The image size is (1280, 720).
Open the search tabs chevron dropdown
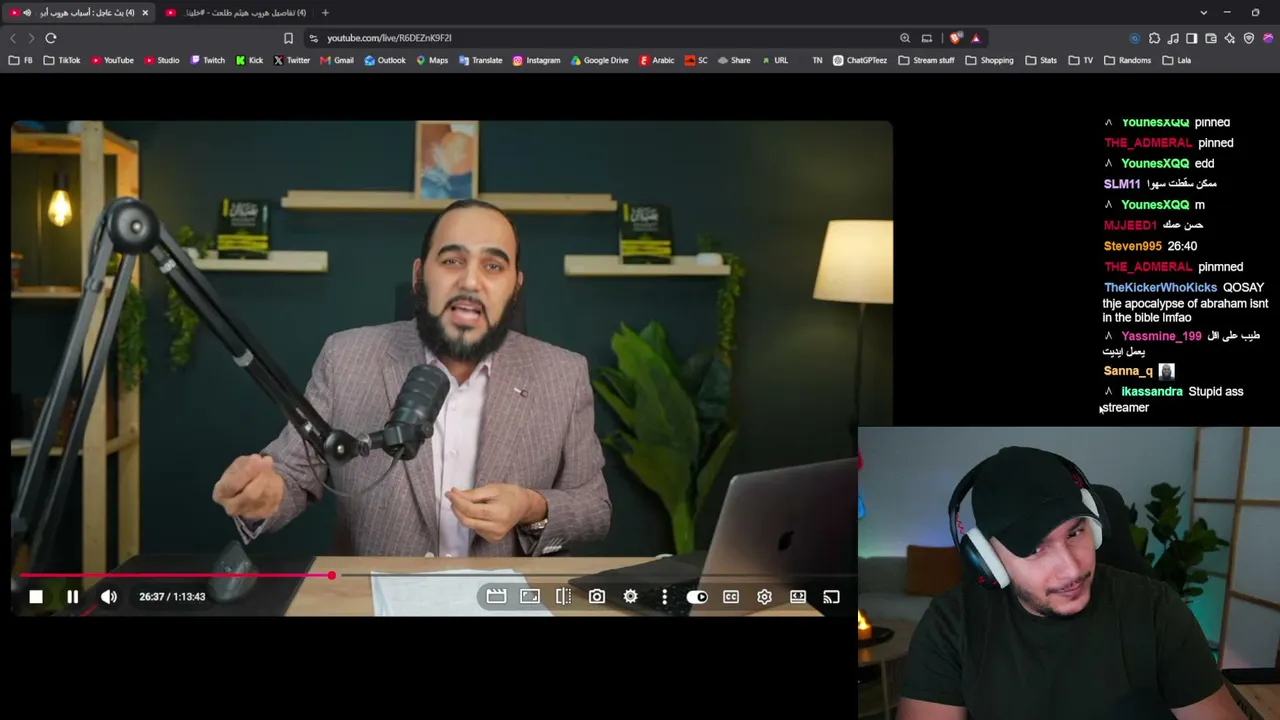tap(1201, 13)
